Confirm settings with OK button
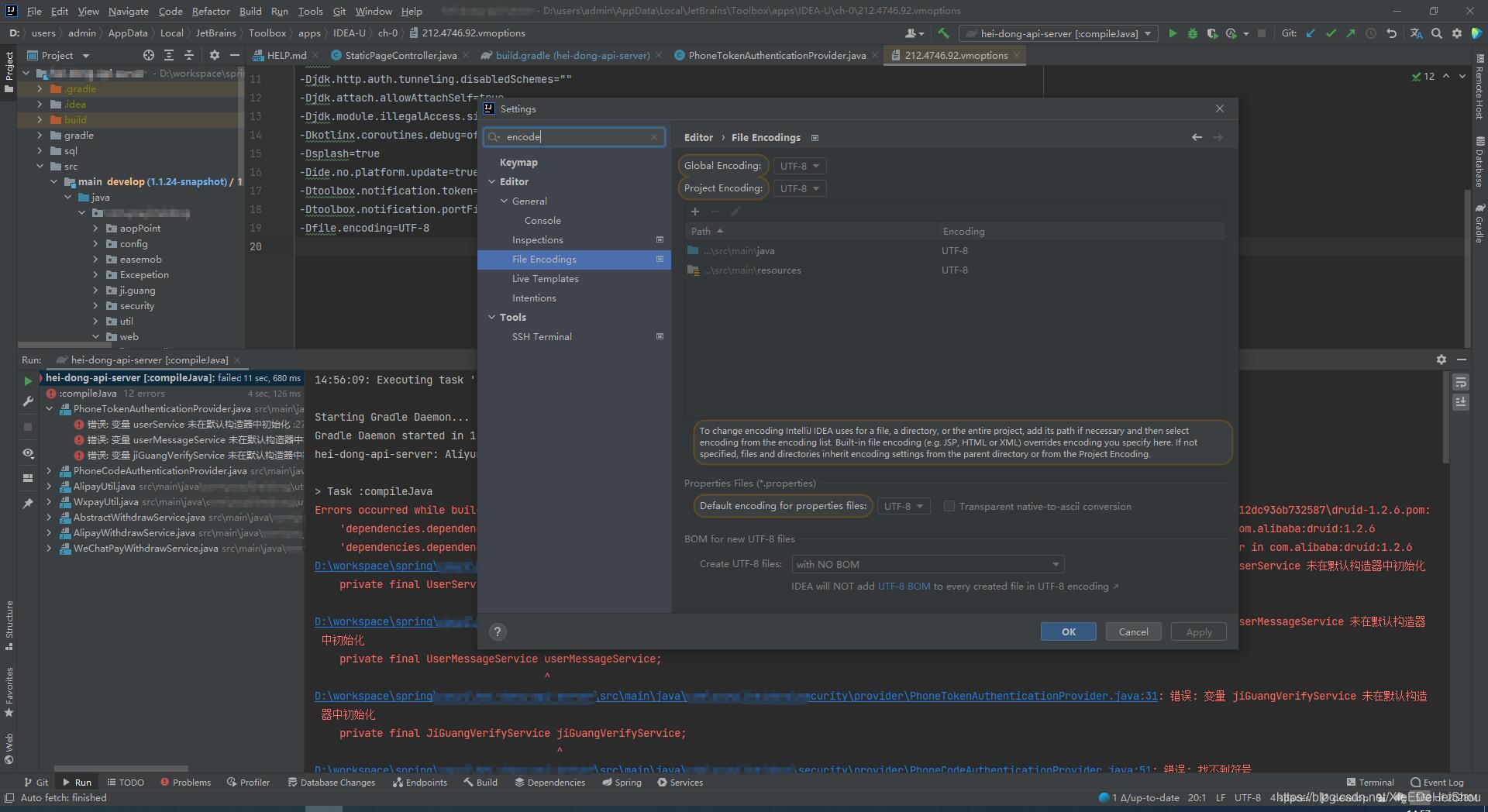Viewport: 1488px width, 812px height. [1068, 631]
